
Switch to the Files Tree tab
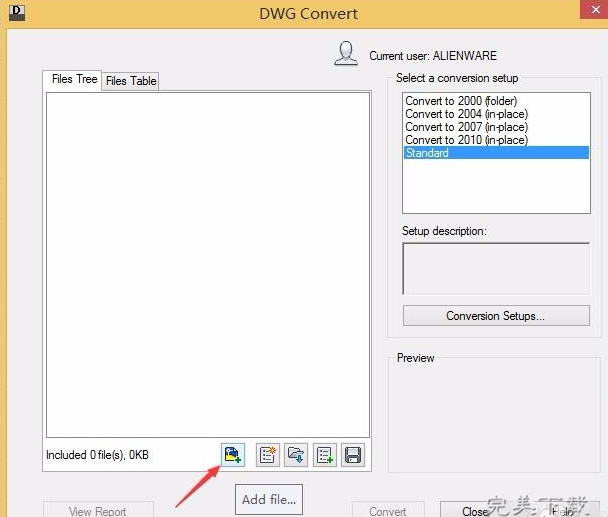tap(74, 80)
